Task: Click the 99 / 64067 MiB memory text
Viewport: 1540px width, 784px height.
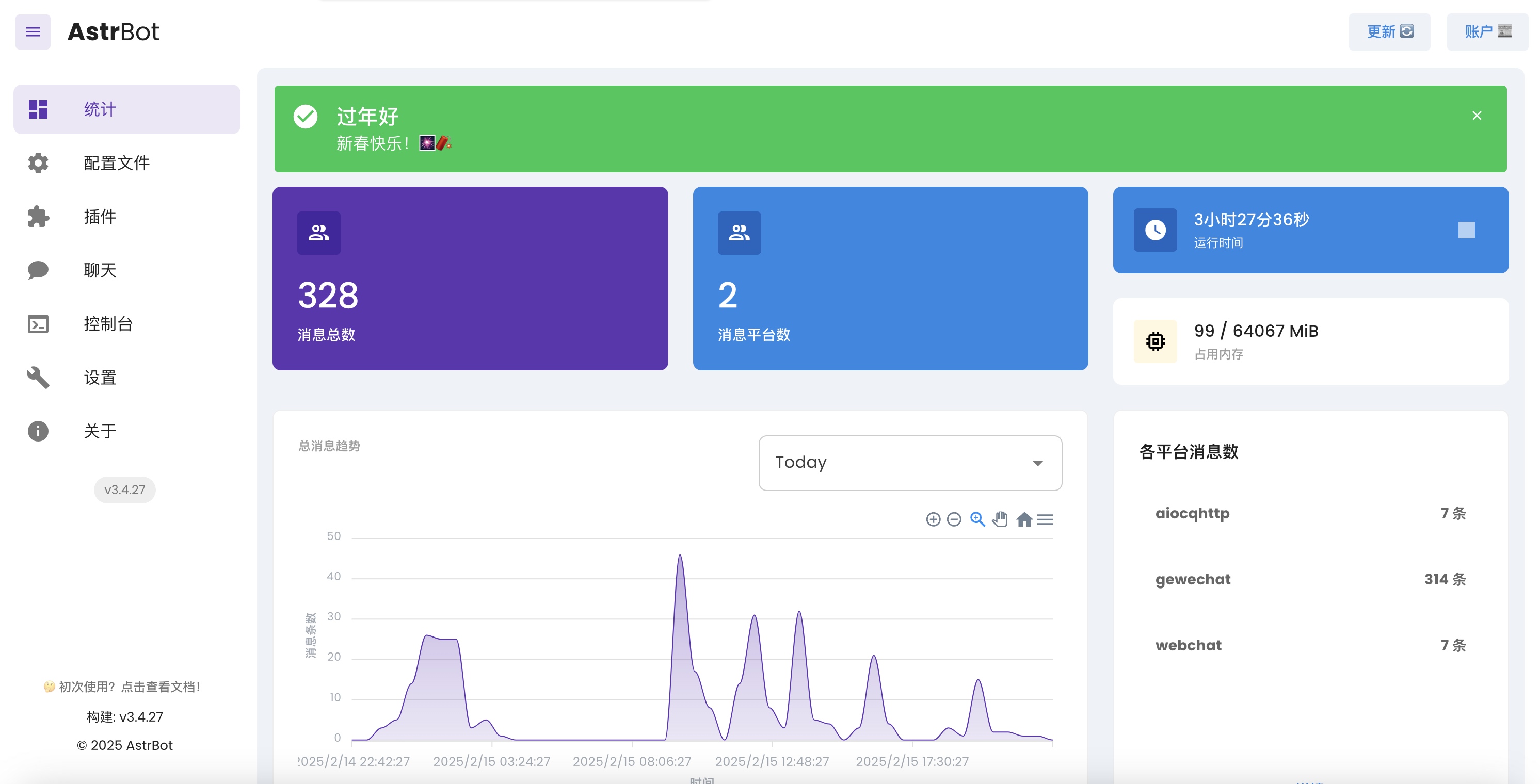Action: (1256, 331)
